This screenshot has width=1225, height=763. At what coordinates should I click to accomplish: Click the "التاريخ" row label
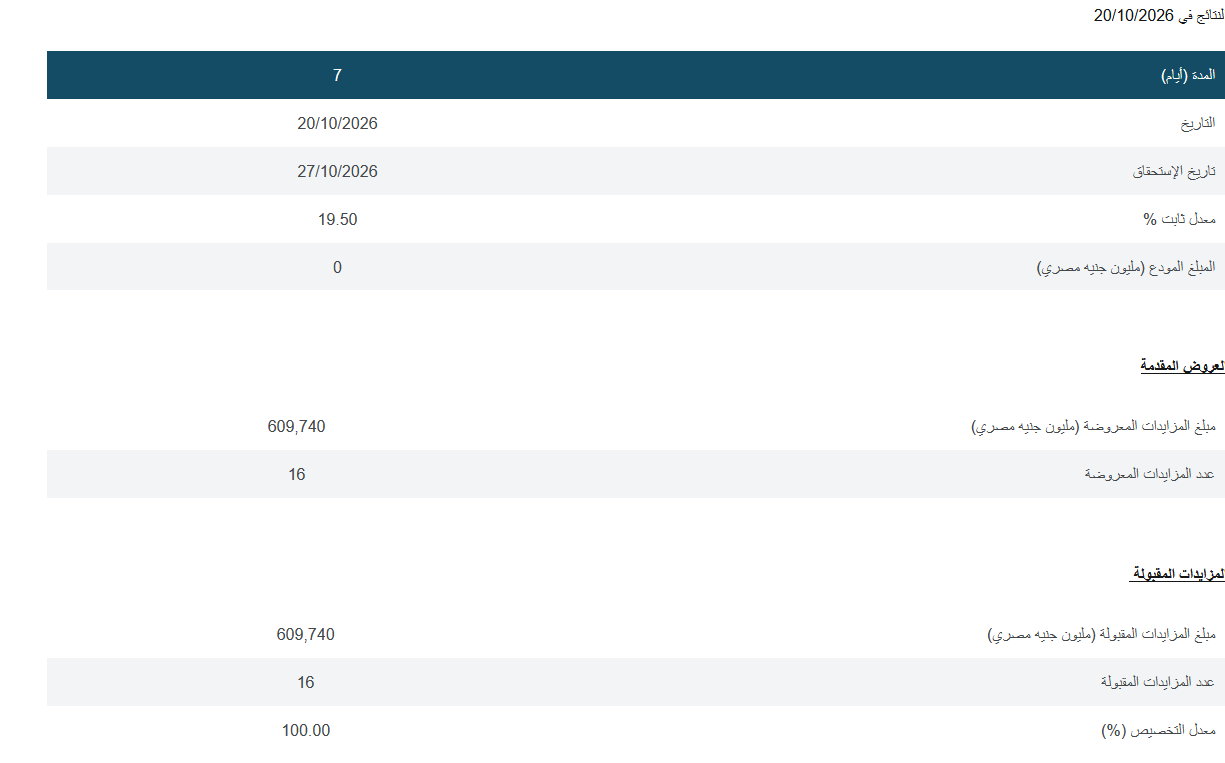point(1198,124)
